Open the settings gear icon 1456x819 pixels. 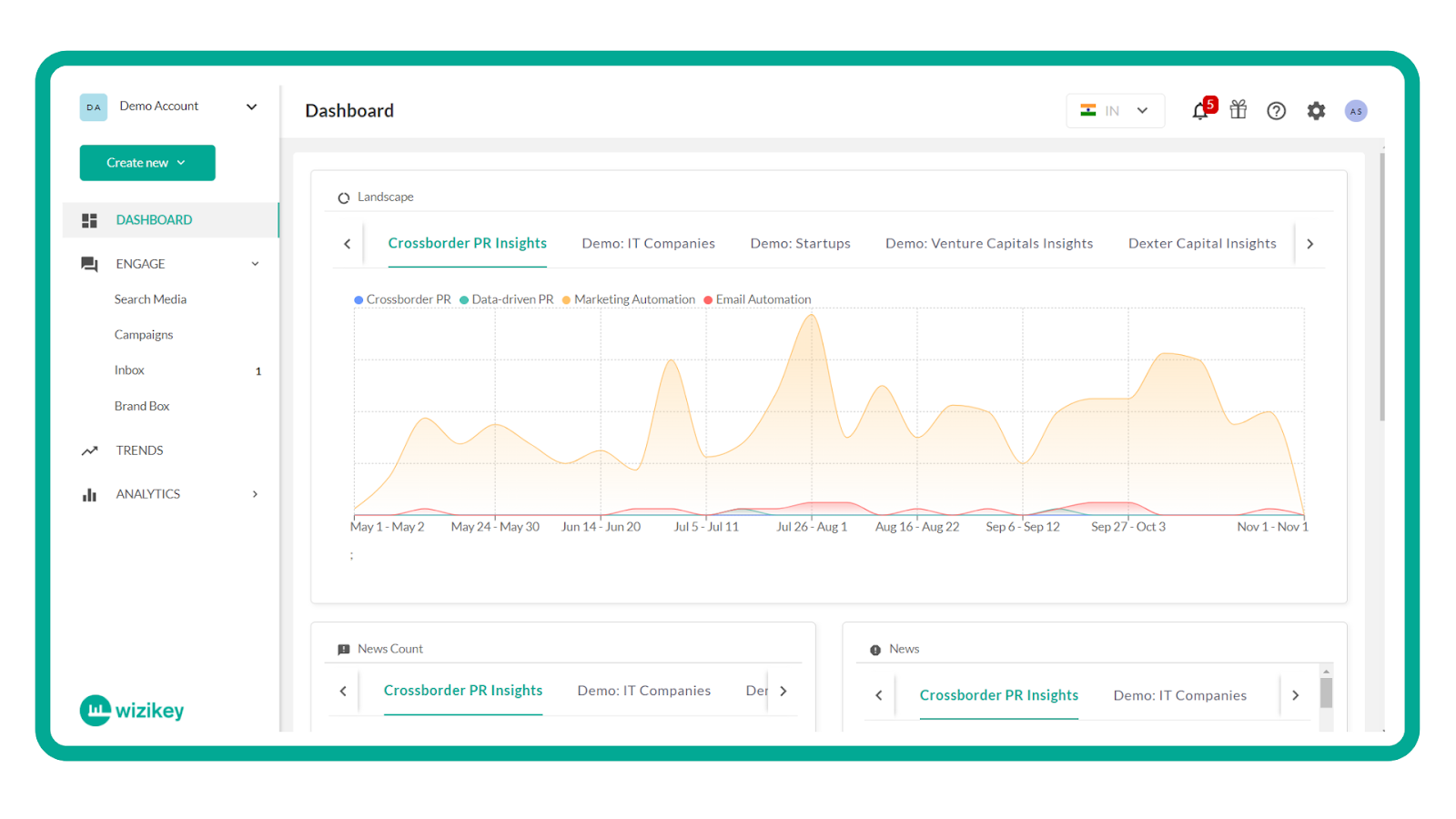(1316, 111)
